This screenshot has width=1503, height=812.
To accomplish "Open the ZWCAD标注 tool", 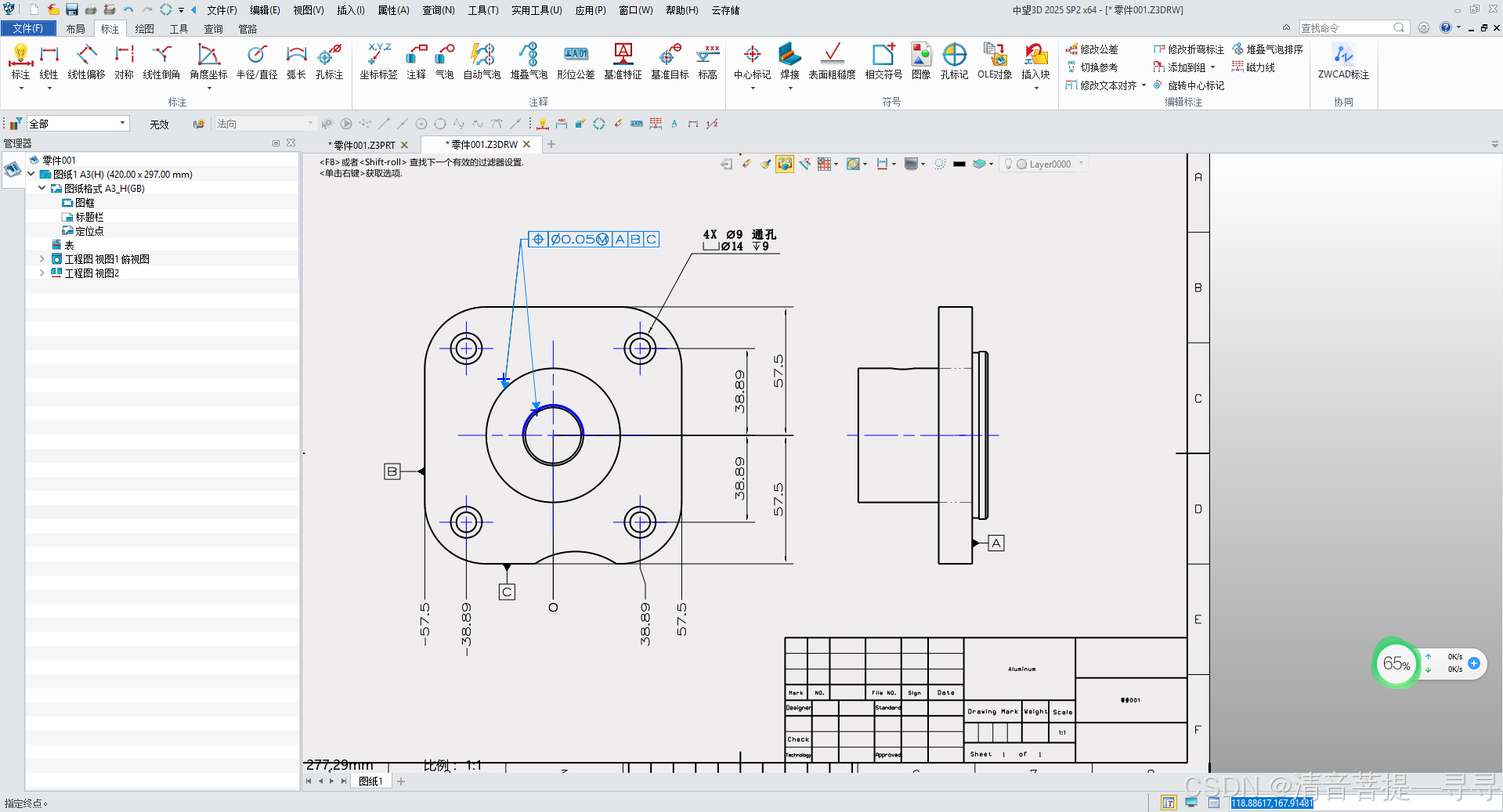I will (x=1343, y=61).
